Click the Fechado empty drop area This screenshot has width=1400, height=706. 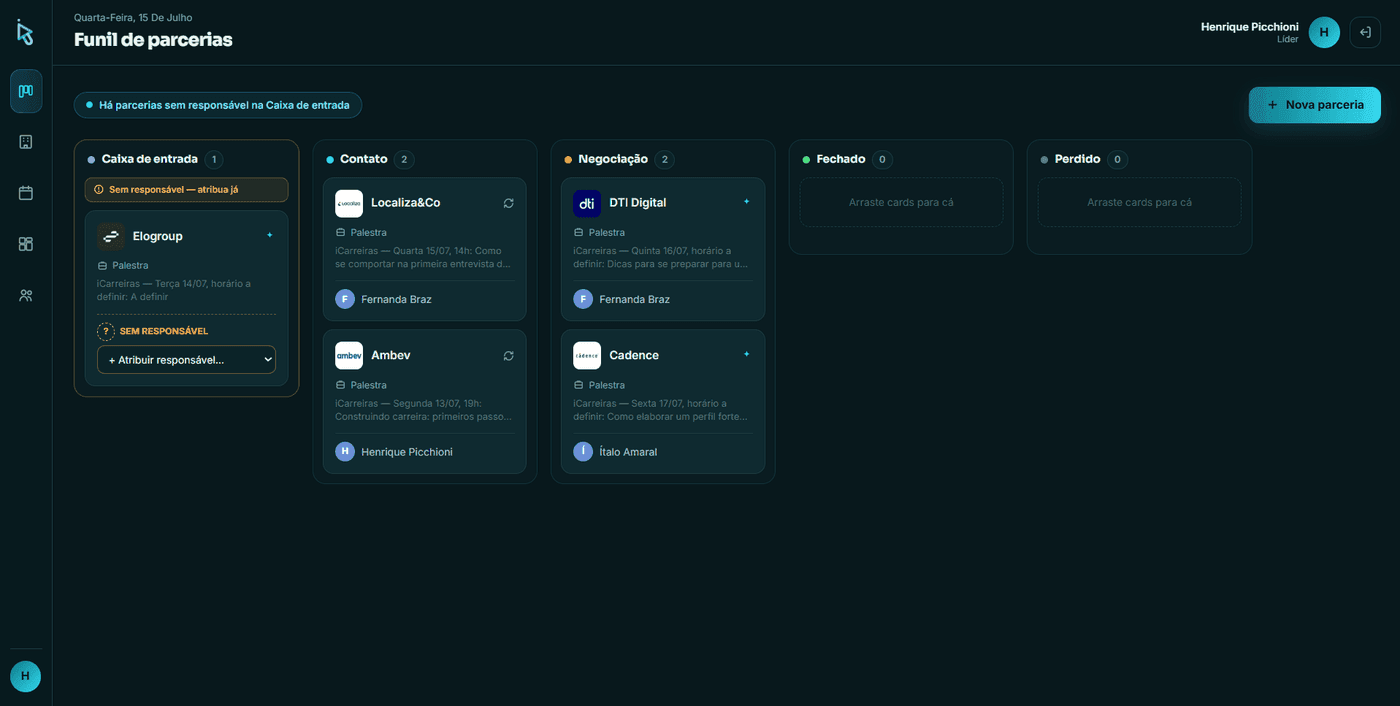coord(901,202)
